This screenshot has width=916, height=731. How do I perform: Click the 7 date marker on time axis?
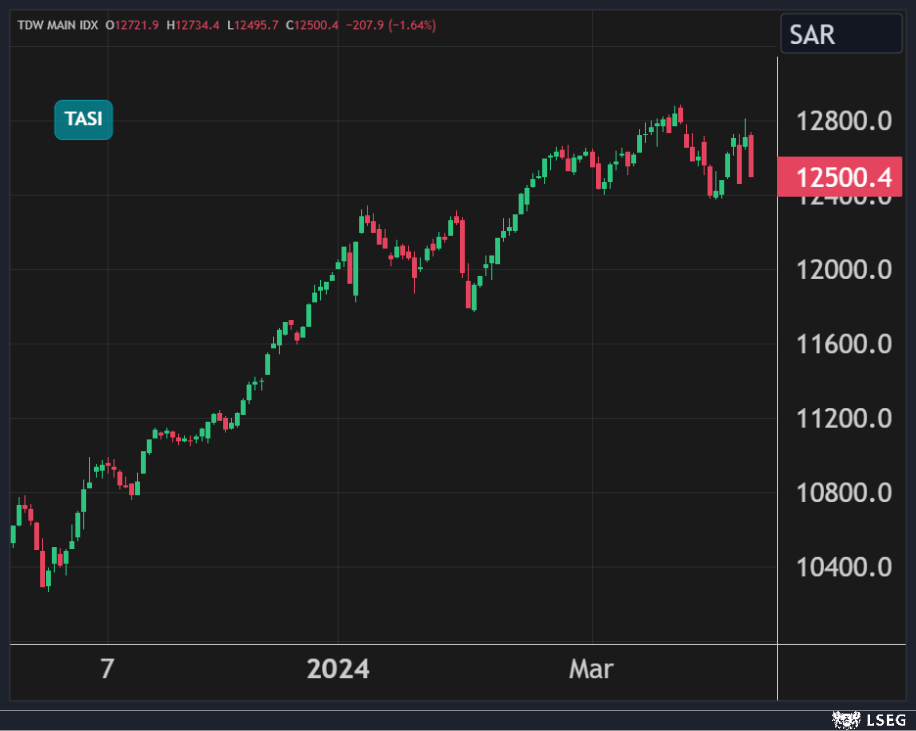point(107,669)
